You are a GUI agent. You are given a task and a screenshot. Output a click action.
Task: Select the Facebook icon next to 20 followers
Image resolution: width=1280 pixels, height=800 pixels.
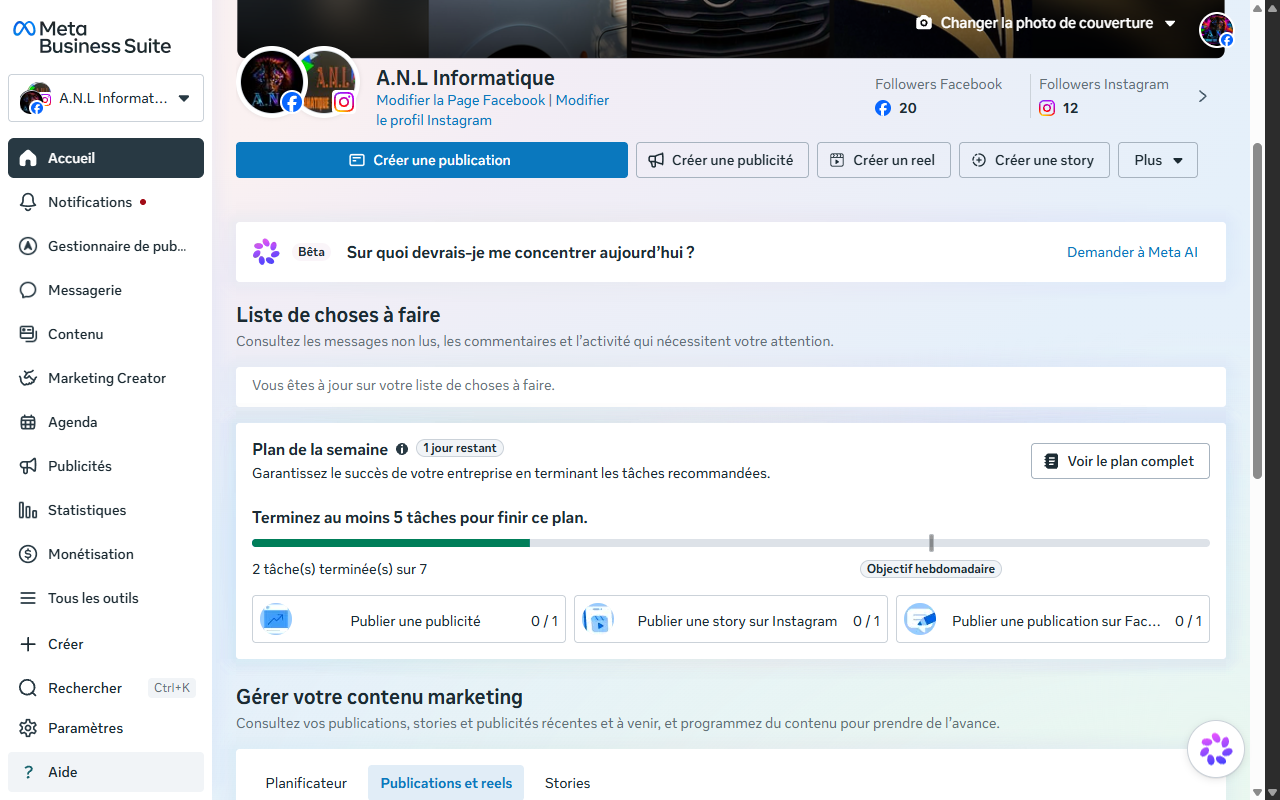[883, 108]
